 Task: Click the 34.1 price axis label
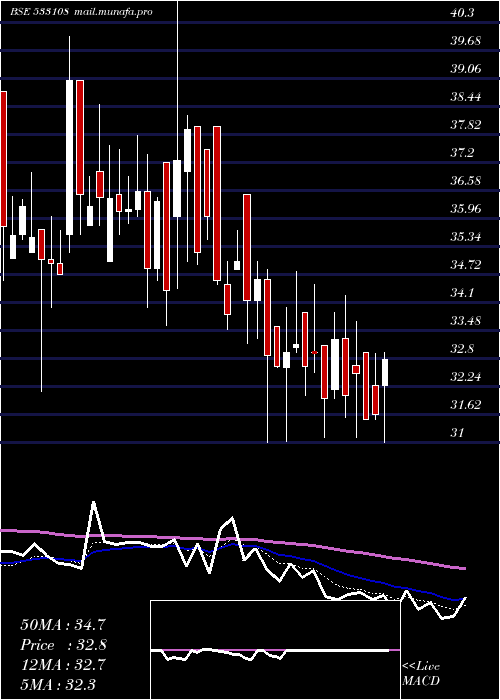[462, 293]
